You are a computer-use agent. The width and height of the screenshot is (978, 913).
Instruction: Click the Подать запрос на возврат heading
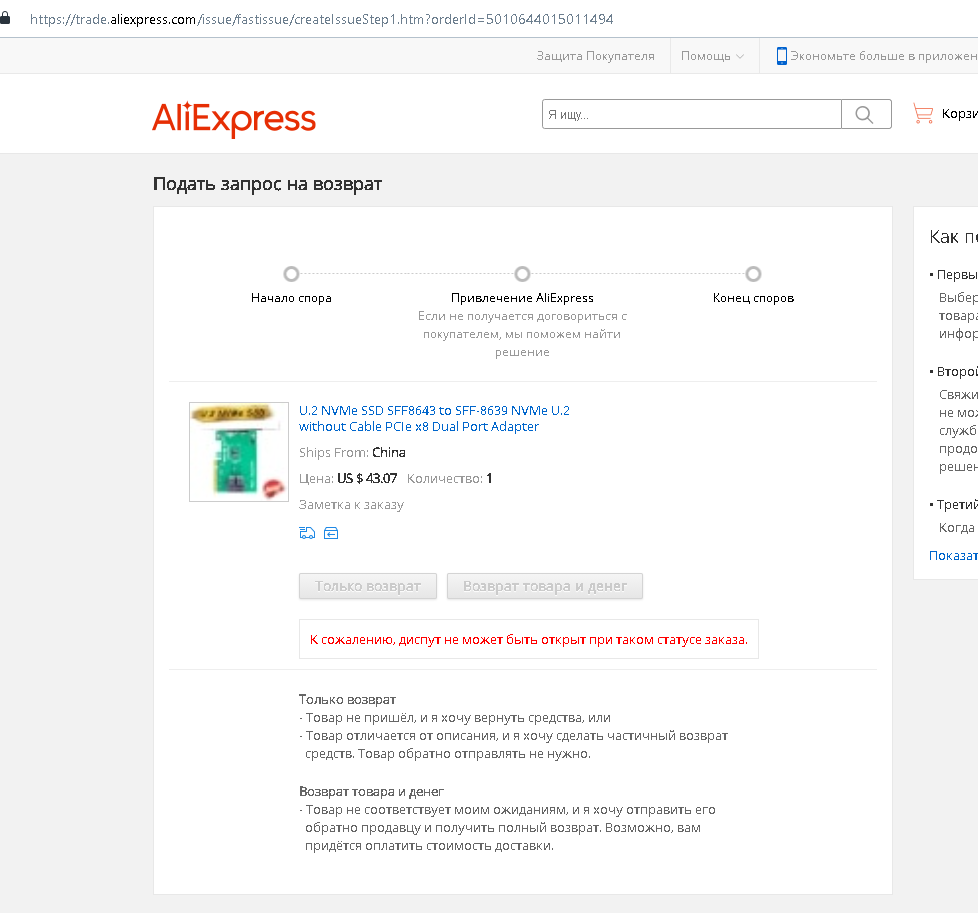(268, 184)
